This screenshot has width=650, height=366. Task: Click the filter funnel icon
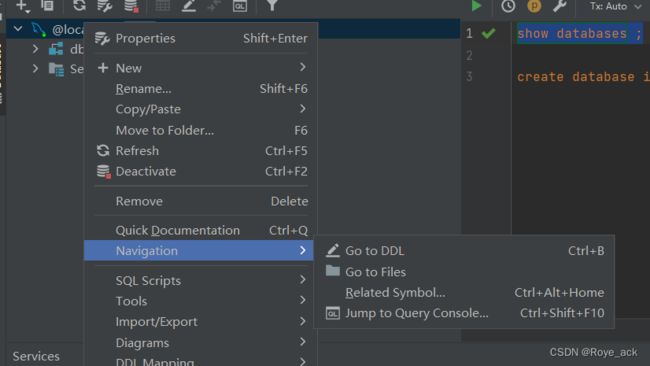pos(272,6)
